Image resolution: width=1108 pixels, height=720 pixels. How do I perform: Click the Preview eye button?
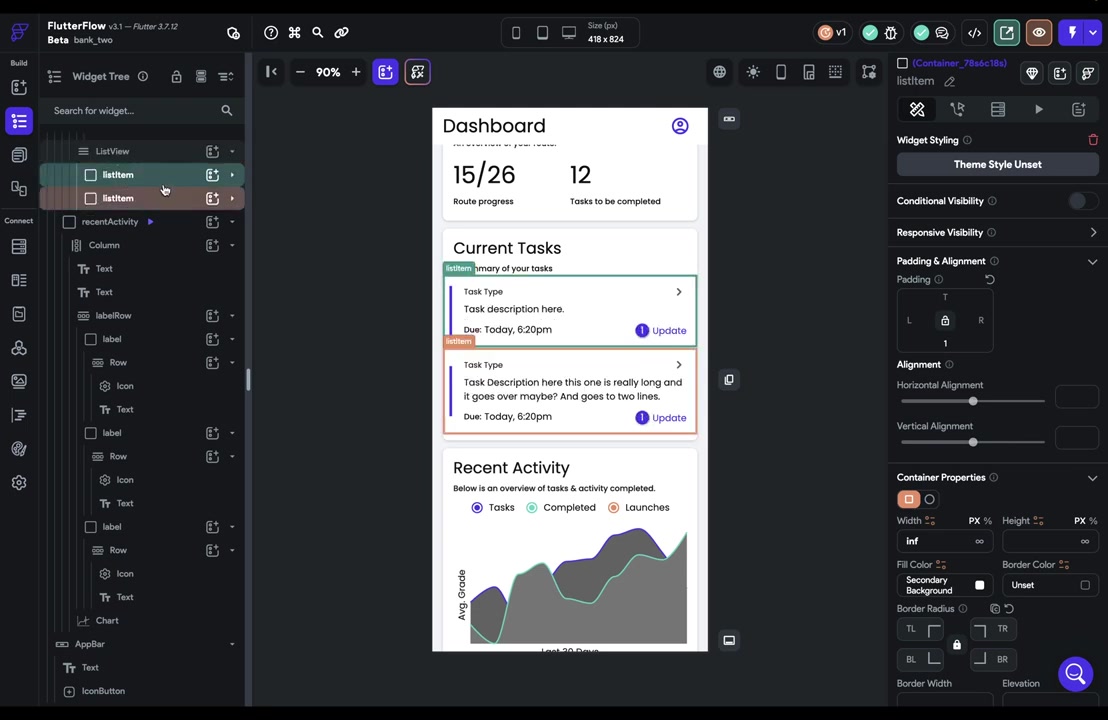[x=1039, y=33]
